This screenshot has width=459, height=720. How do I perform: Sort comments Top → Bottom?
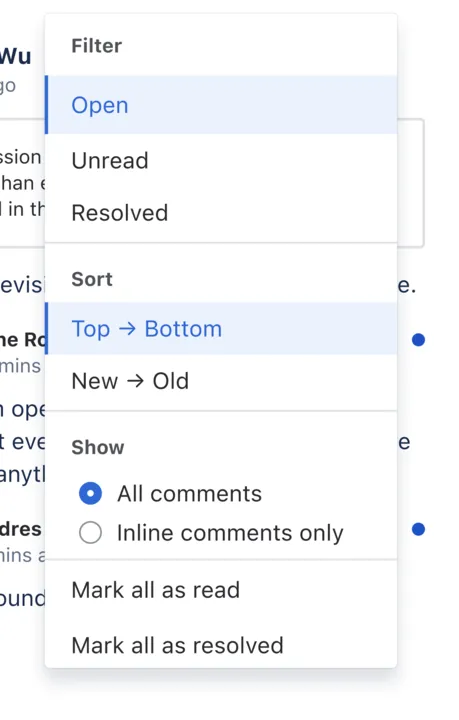click(221, 329)
